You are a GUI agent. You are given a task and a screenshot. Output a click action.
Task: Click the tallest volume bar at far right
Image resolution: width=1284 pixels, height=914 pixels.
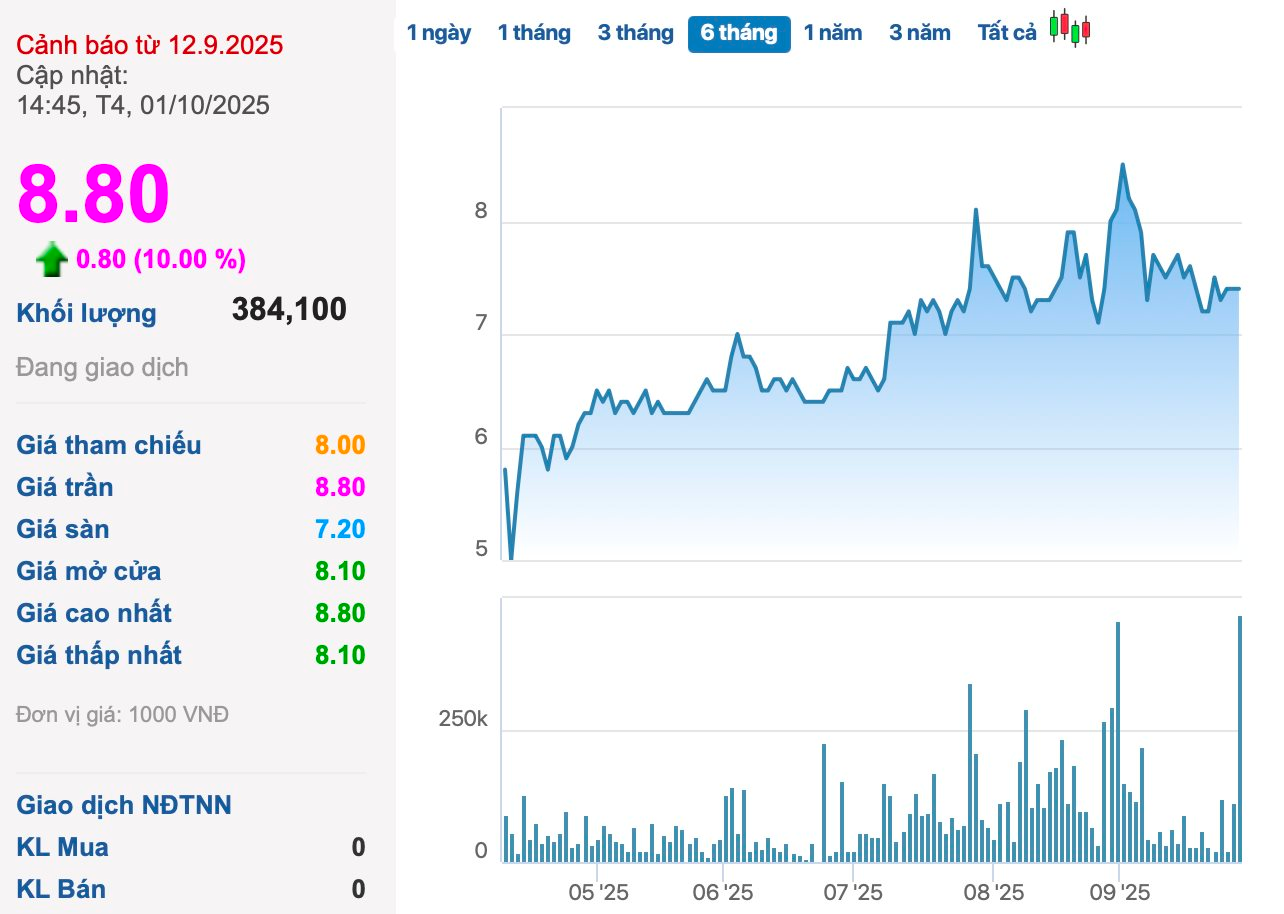click(x=1239, y=738)
